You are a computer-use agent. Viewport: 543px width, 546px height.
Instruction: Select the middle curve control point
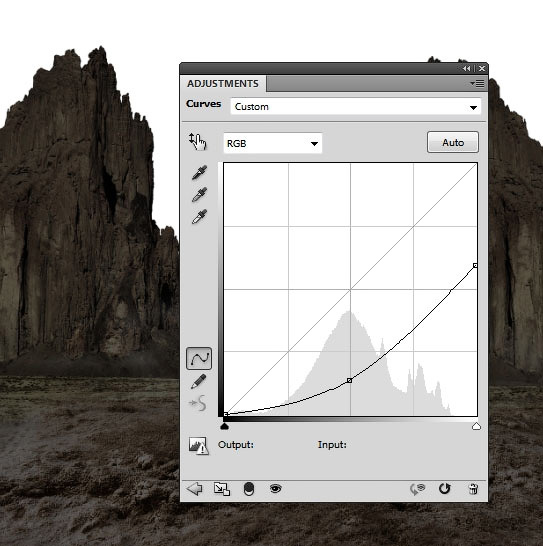(x=349, y=381)
